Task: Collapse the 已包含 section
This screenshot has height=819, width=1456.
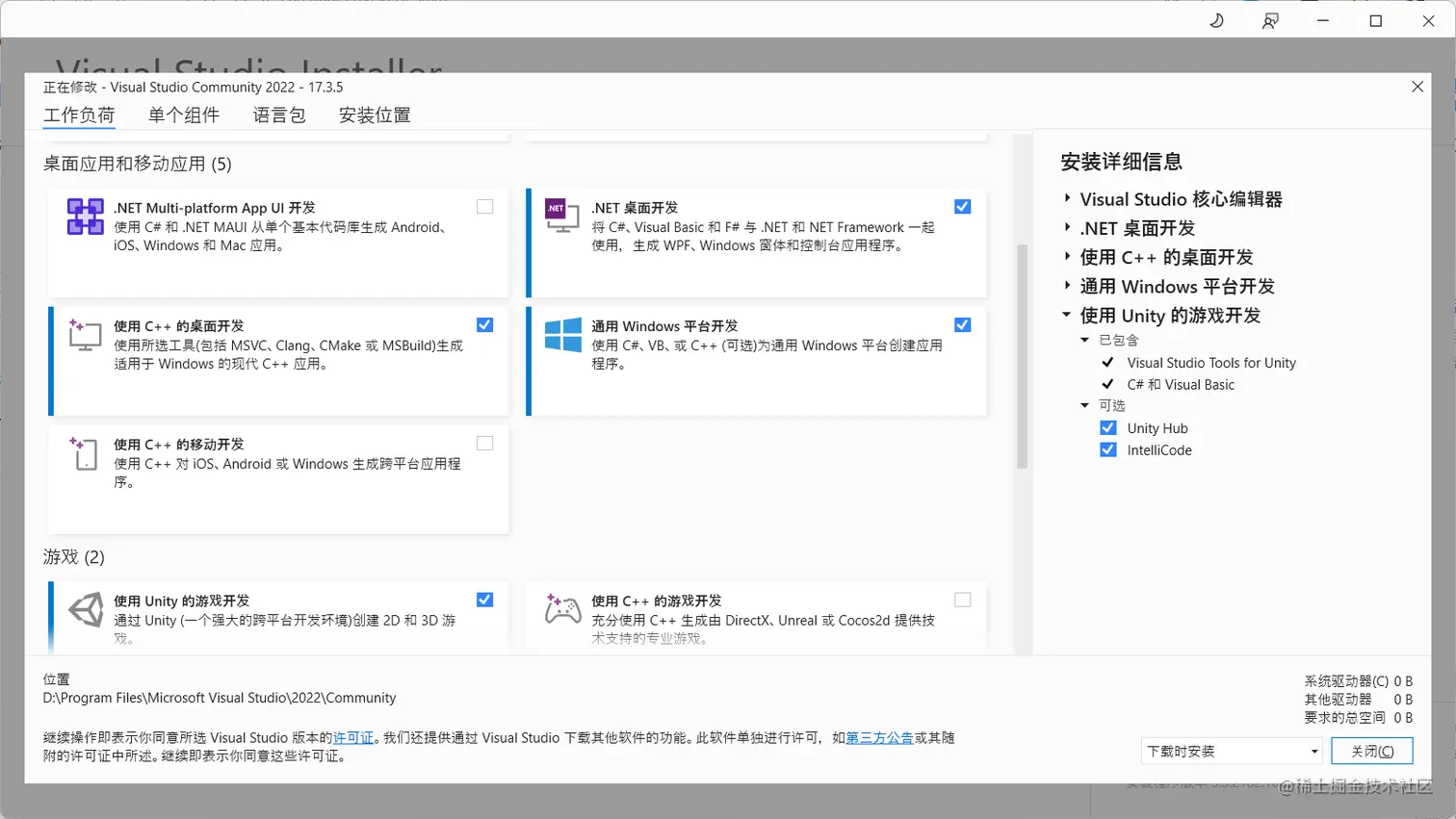Action: click(1085, 340)
